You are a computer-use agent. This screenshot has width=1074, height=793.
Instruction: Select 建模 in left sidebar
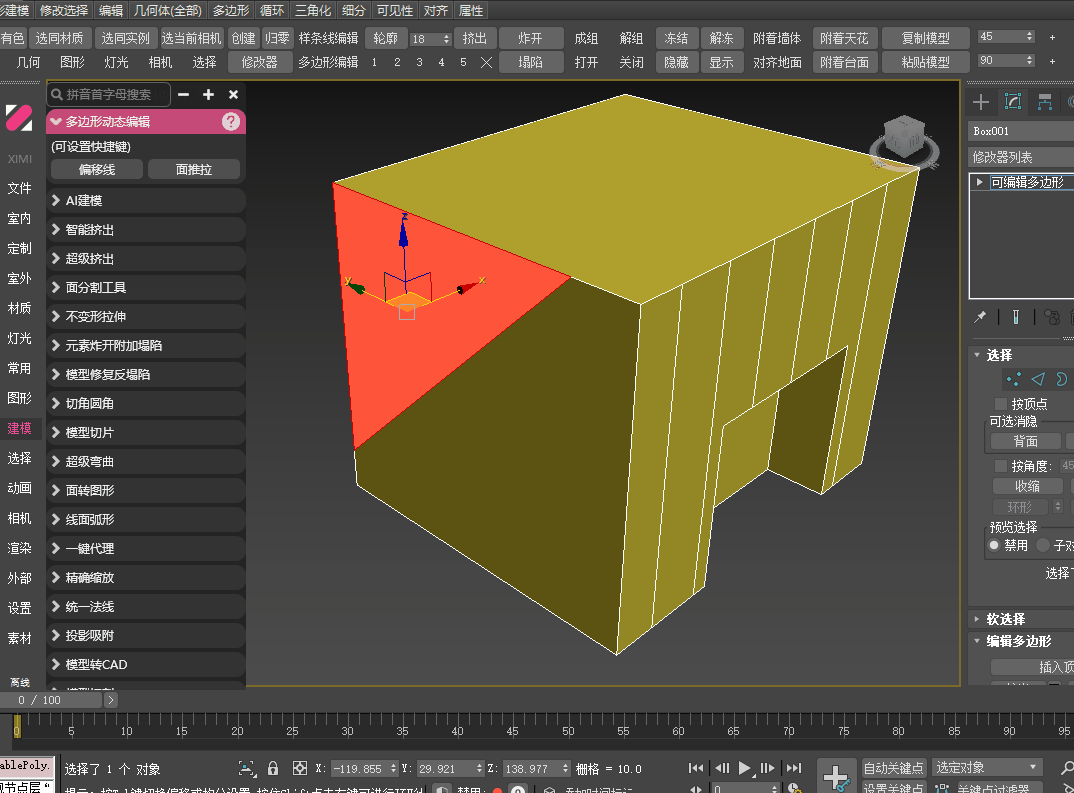(19, 428)
